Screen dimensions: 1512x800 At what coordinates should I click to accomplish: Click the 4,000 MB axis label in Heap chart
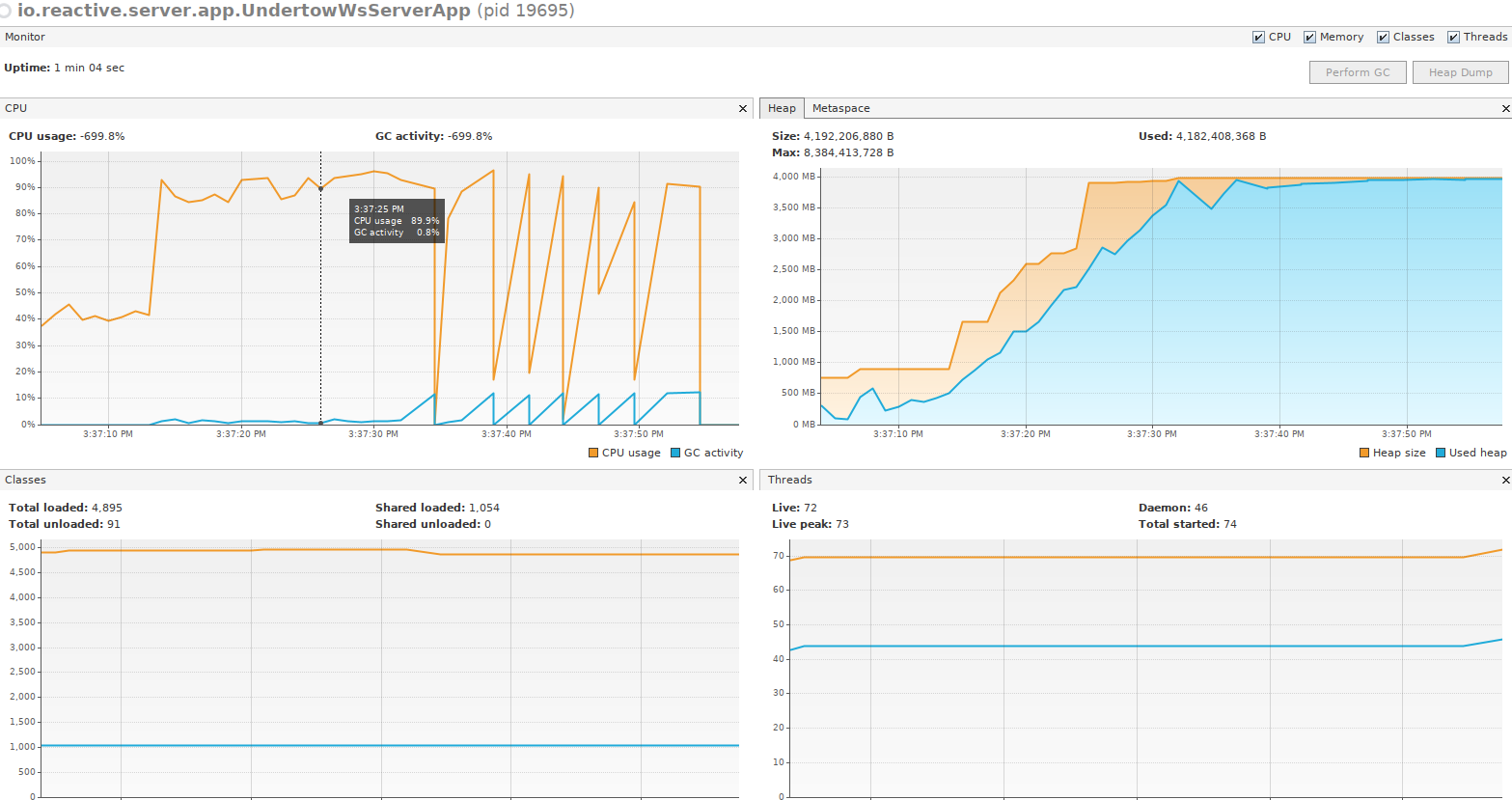pos(794,177)
